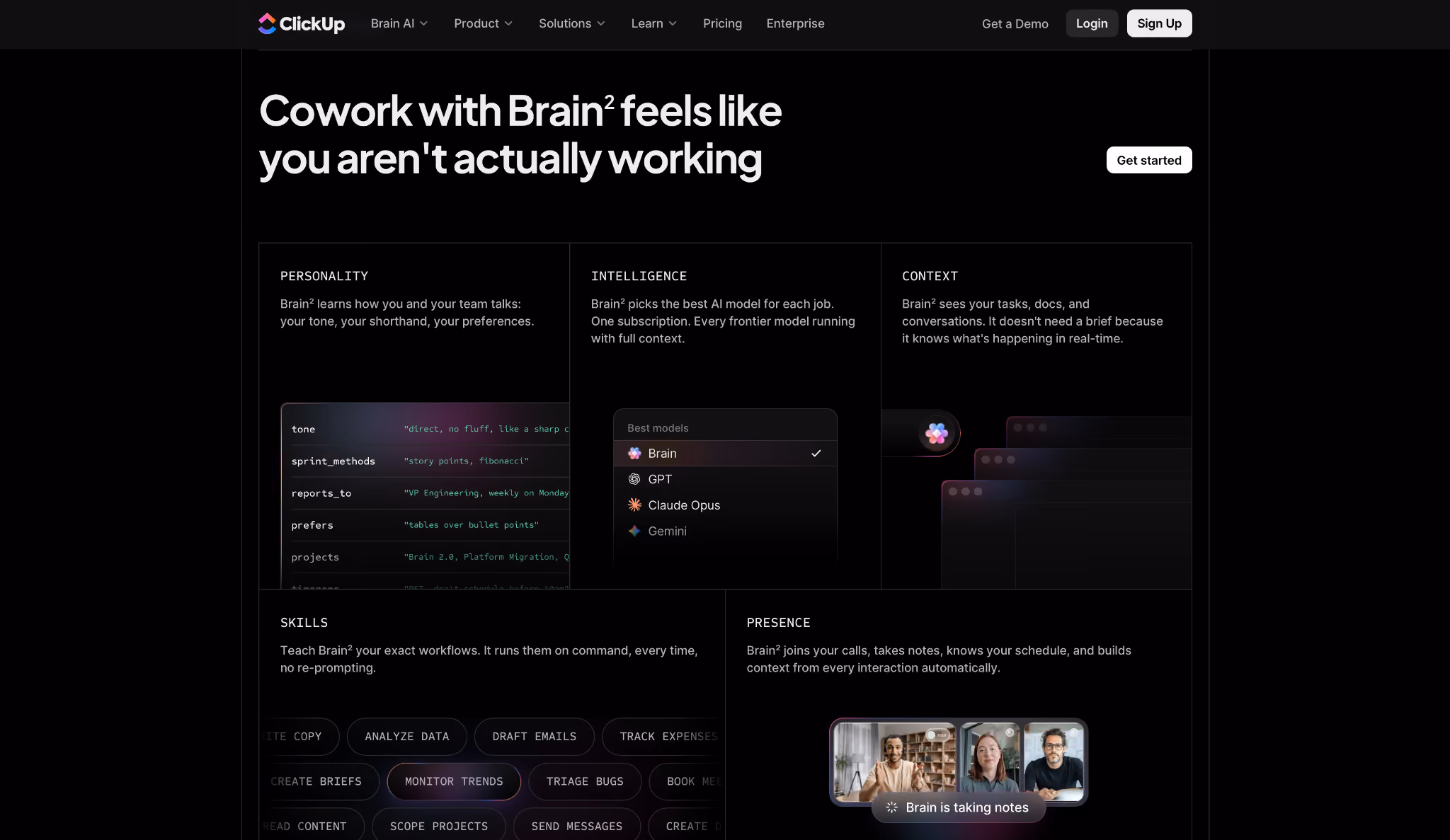
Task: Expand the Solutions menu chevron
Action: [601, 23]
